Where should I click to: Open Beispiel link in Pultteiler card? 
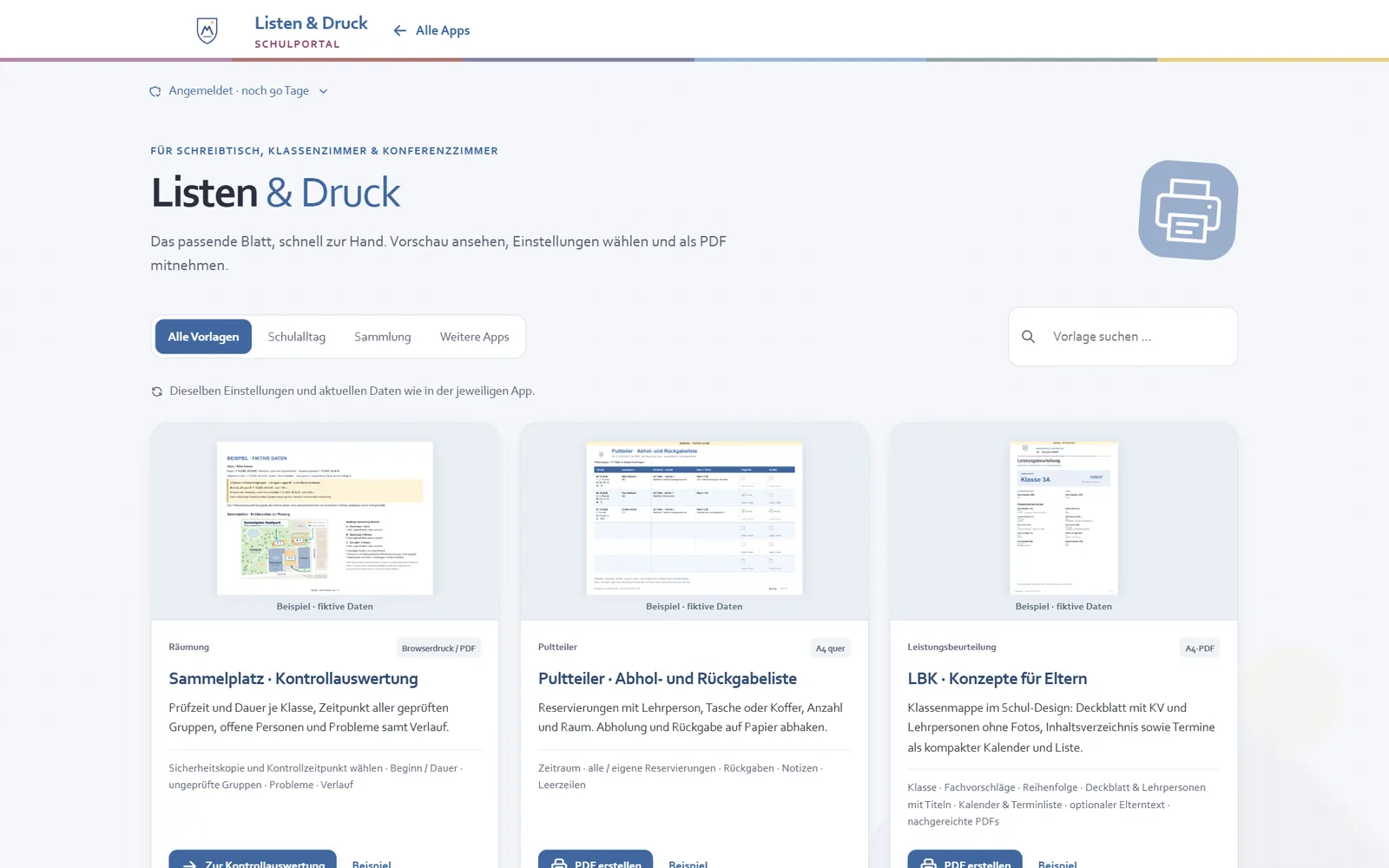click(x=688, y=865)
